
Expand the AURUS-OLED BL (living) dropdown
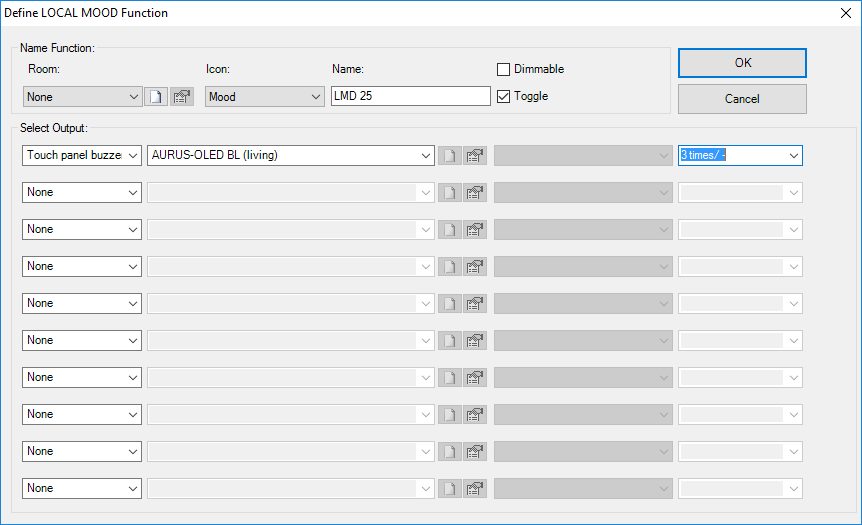tap(290, 155)
